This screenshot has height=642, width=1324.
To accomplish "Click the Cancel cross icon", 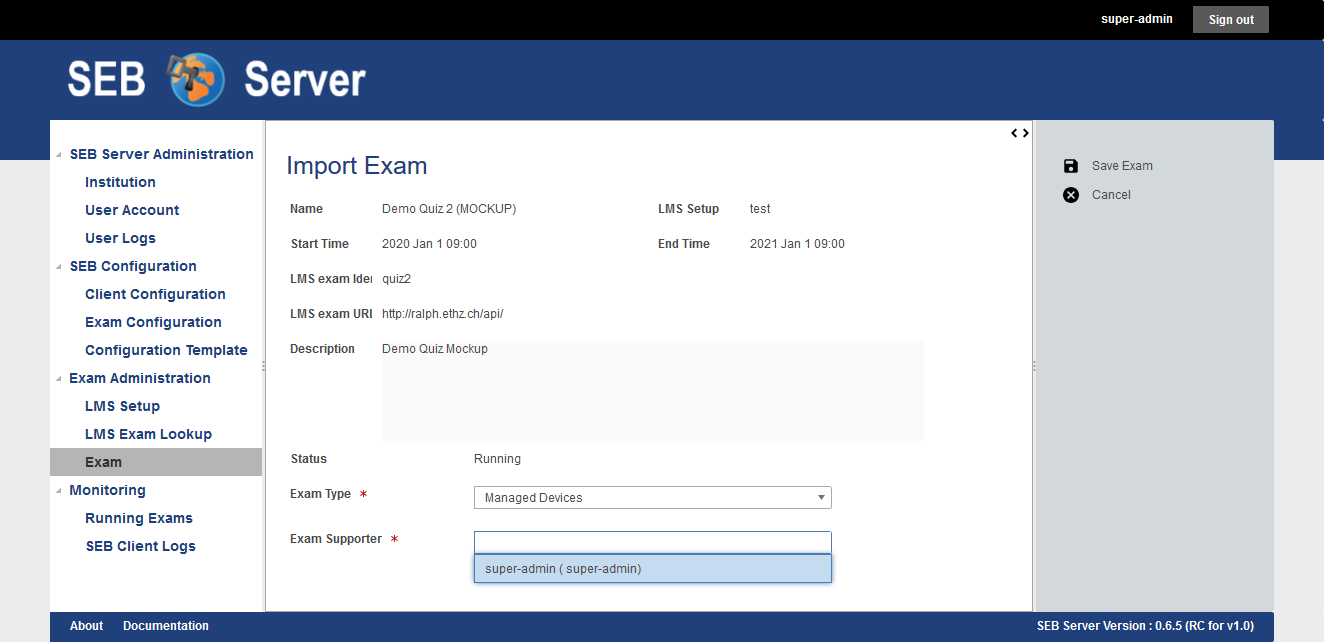I will point(1071,195).
